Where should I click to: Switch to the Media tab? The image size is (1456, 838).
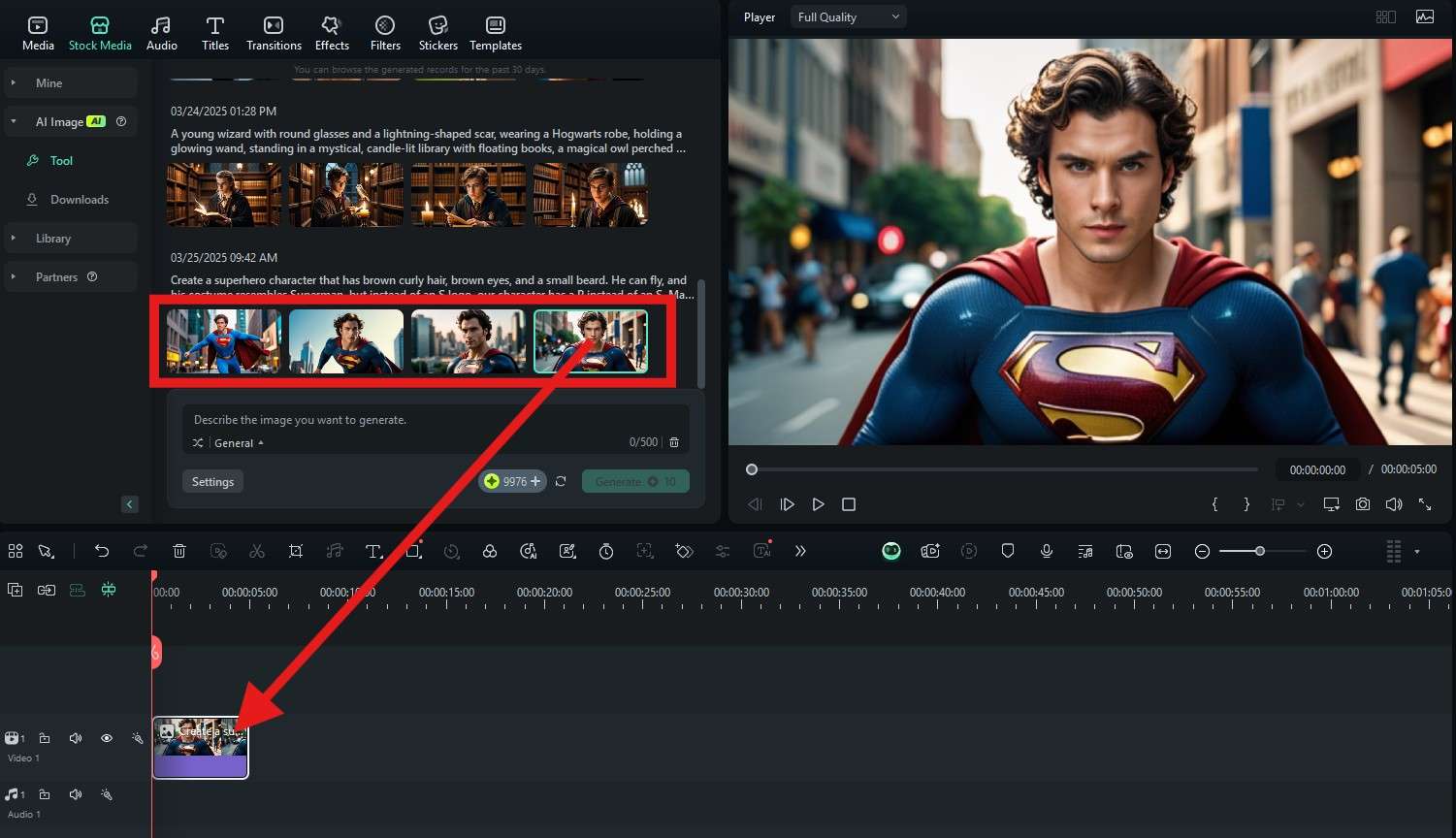(x=38, y=33)
